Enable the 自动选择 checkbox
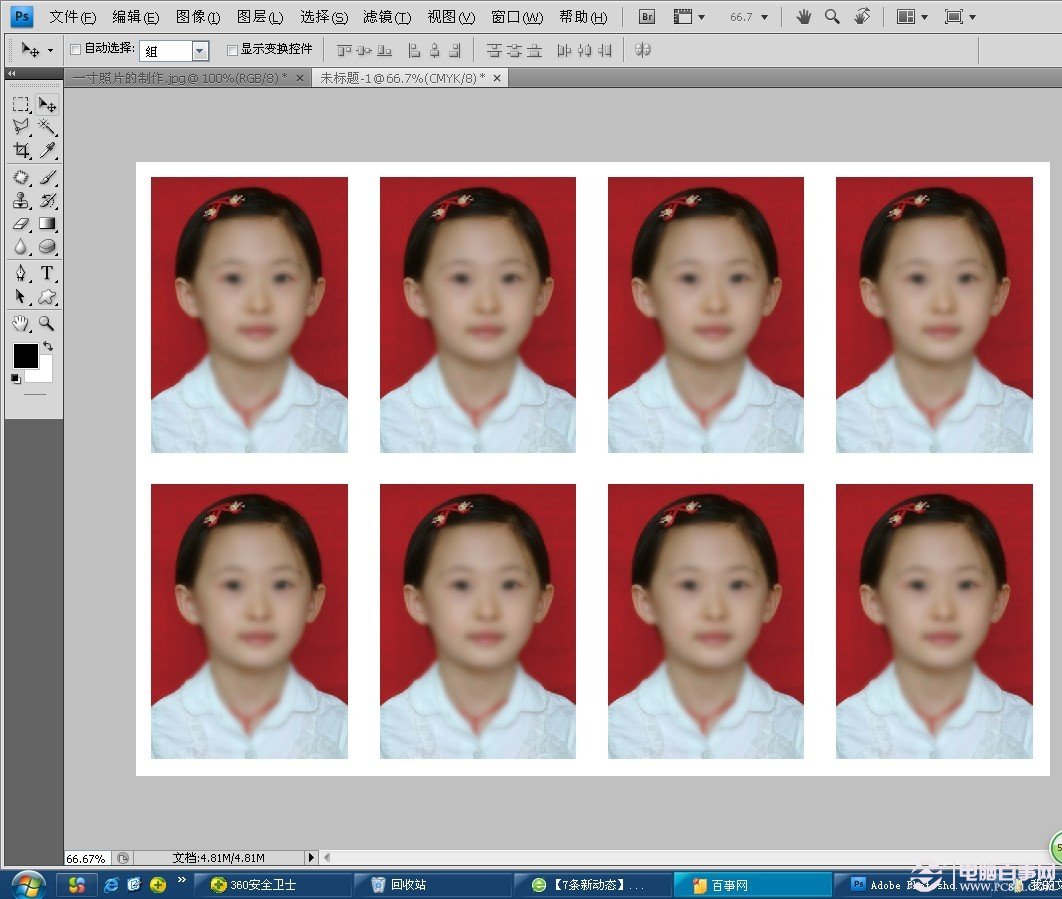This screenshot has width=1062, height=899. (x=75, y=49)
